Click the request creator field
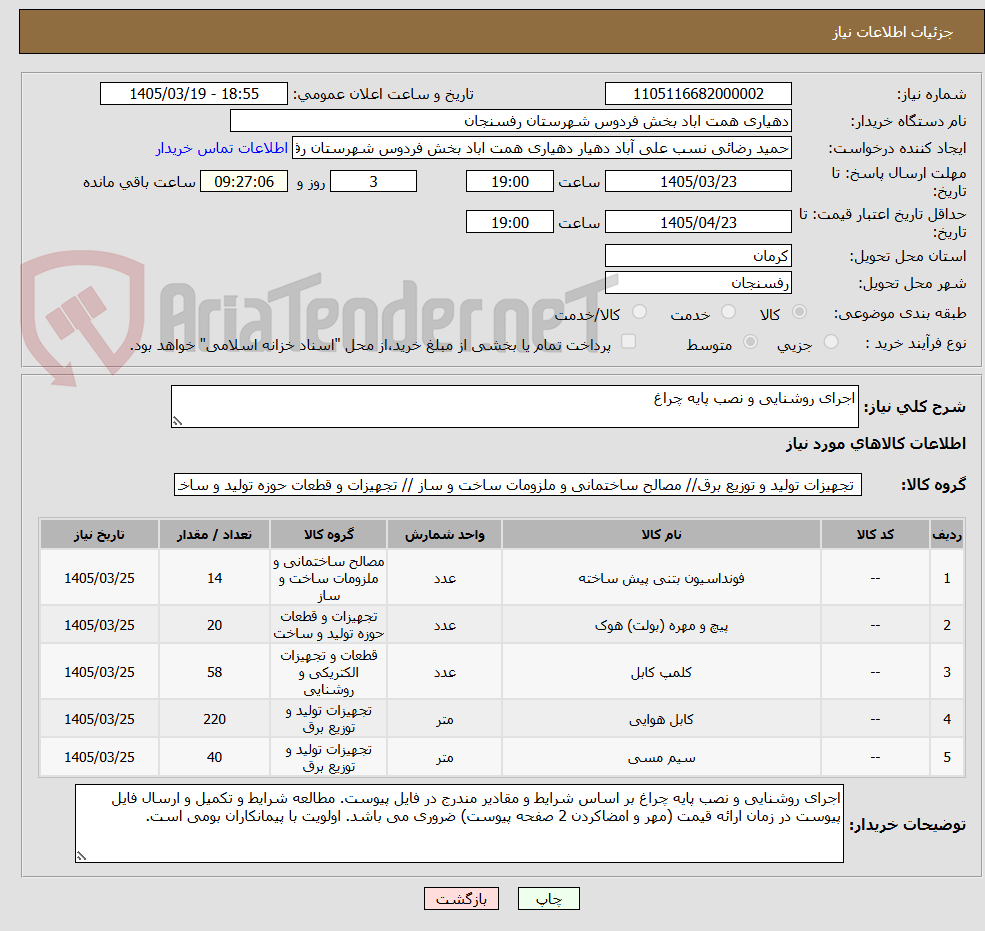The width and height of the screenshot is (985, 931). (x=541, y=148)
